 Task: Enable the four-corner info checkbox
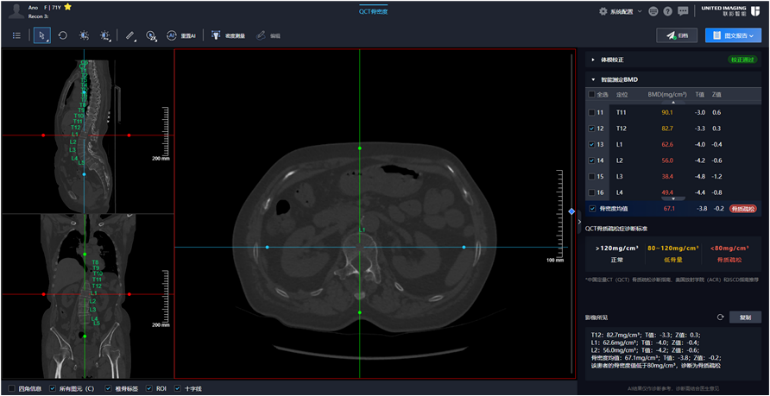click(11, 389)
